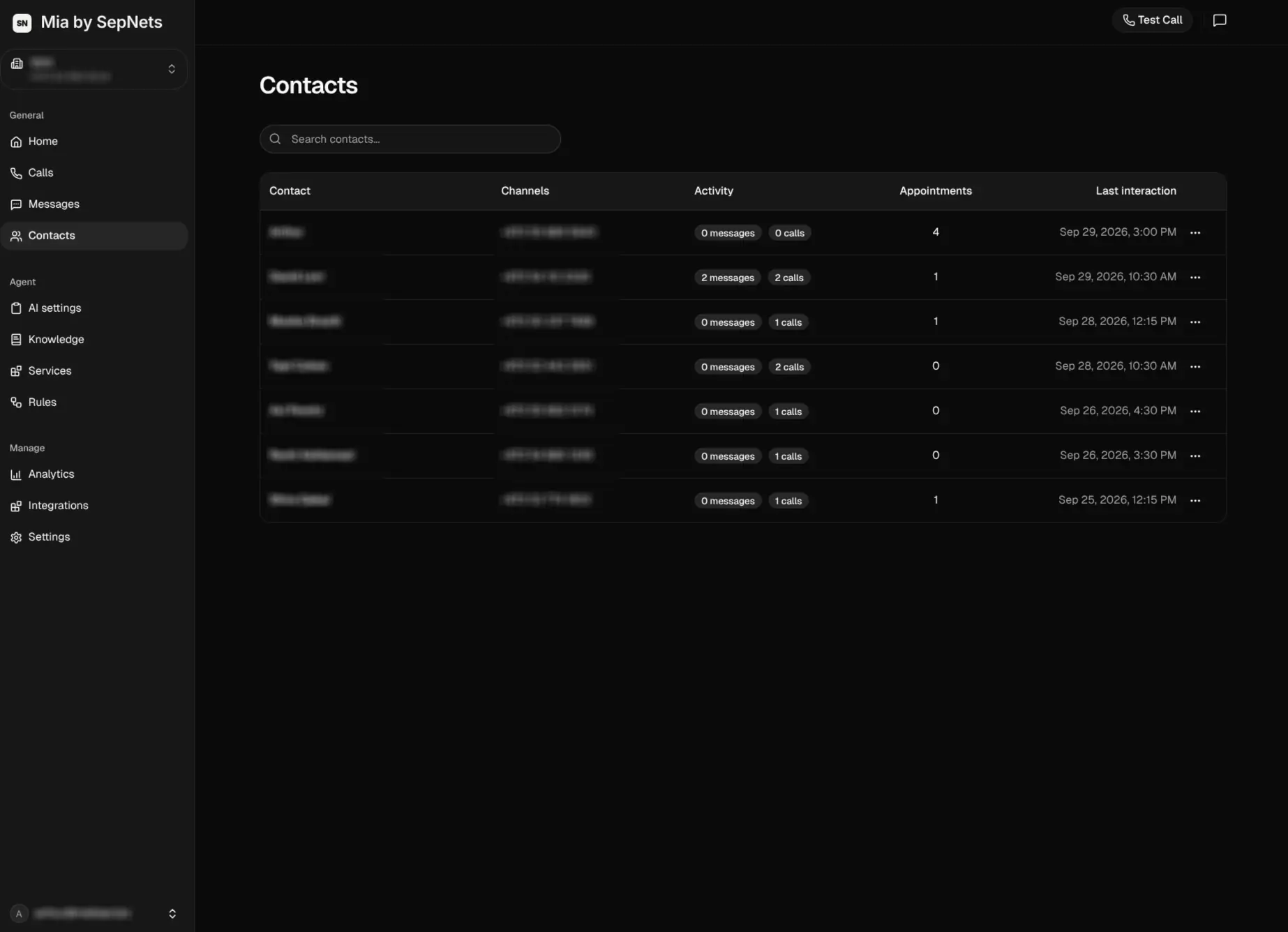Open more options for Sep 28 12:15 PM row
This screenshot has width=1288, height=932.
[x=1195, y=322]
